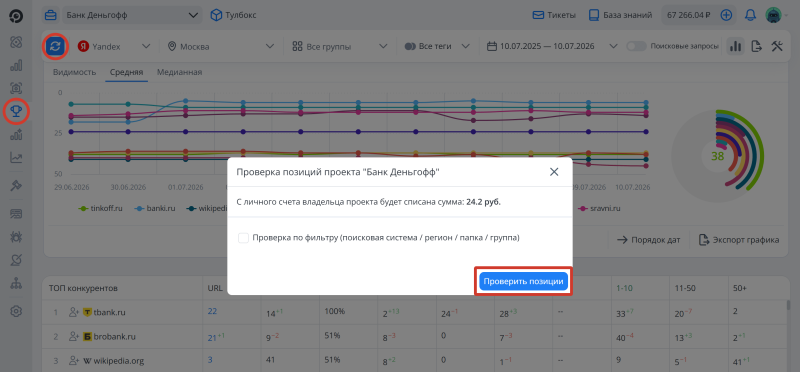Open the bar chart icon in the left sidebar
Screen dimensions: 800x372
(16, 65)
